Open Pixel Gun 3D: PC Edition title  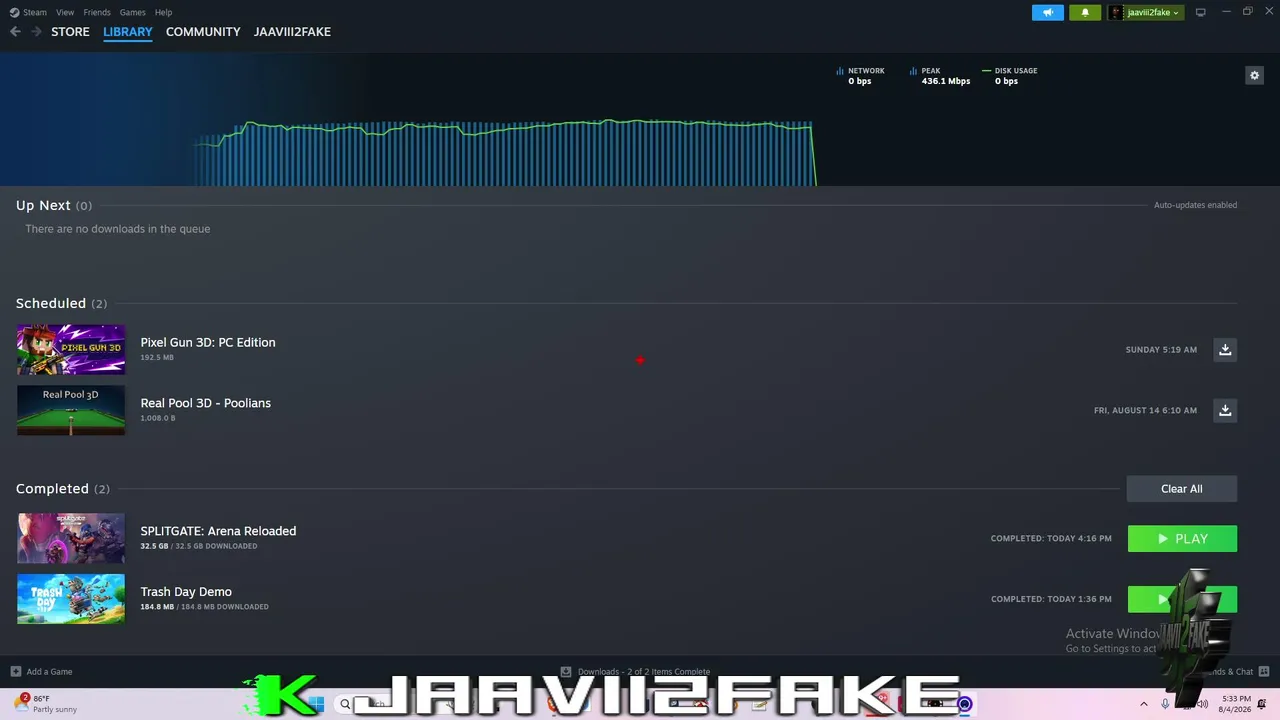(x=208, y=342)
